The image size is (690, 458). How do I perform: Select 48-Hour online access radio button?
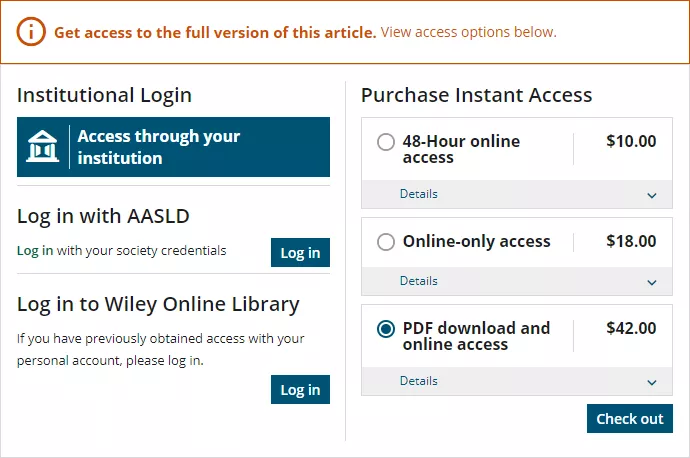pos(386,142)
